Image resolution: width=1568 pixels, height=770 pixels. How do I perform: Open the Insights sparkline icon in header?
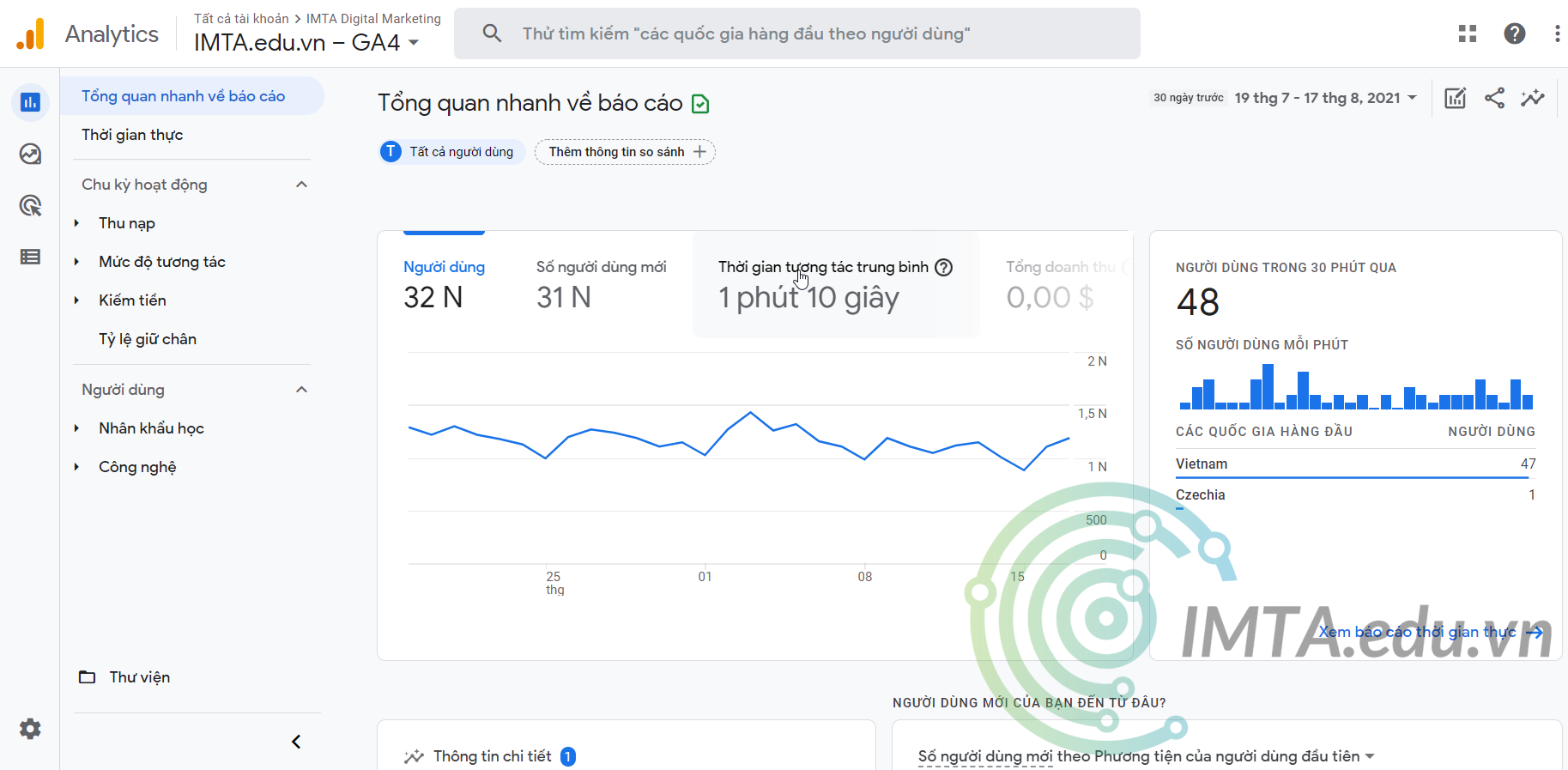coord(1533,98)
